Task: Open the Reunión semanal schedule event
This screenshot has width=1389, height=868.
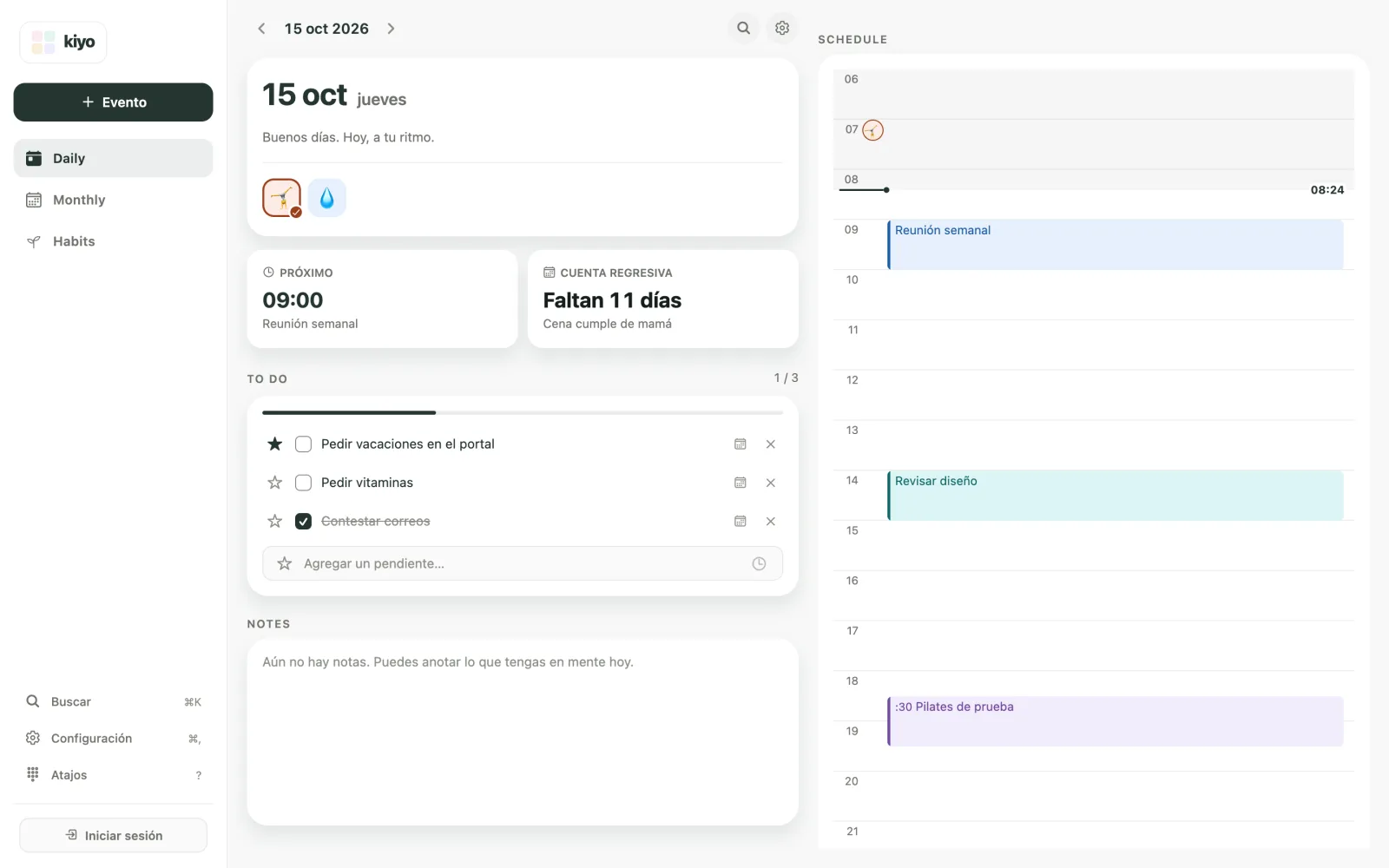Action: pyautogui.click(x=1116, y=245)
